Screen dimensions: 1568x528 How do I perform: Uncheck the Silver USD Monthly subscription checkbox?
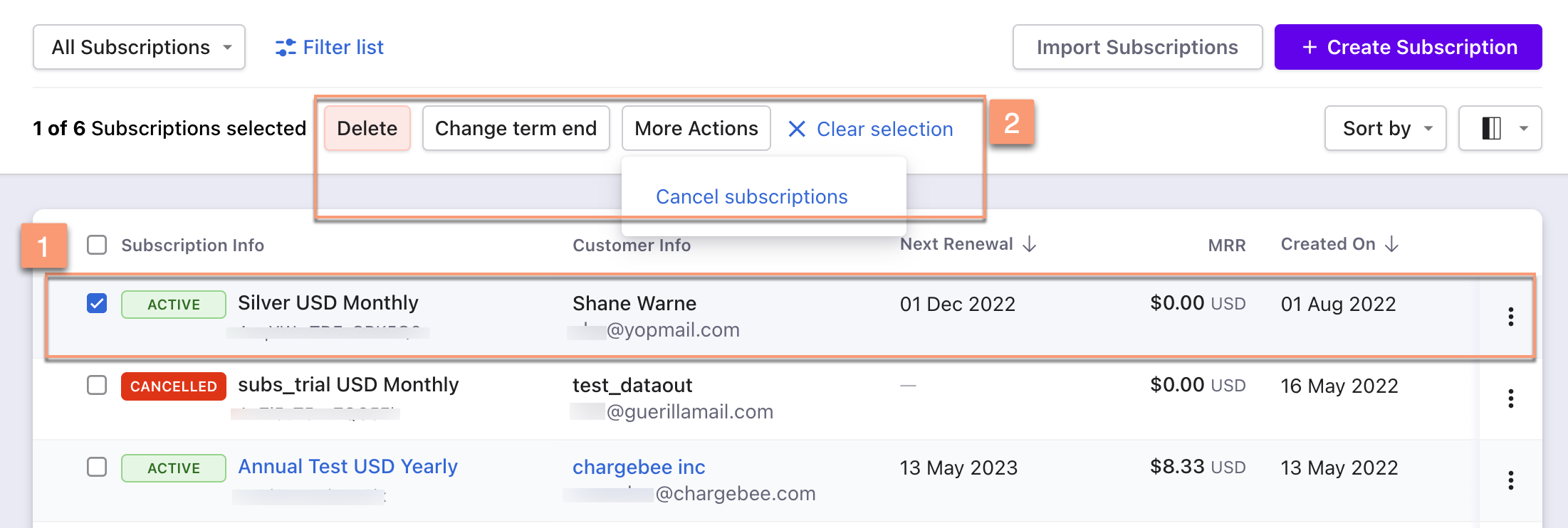(97, 304)
